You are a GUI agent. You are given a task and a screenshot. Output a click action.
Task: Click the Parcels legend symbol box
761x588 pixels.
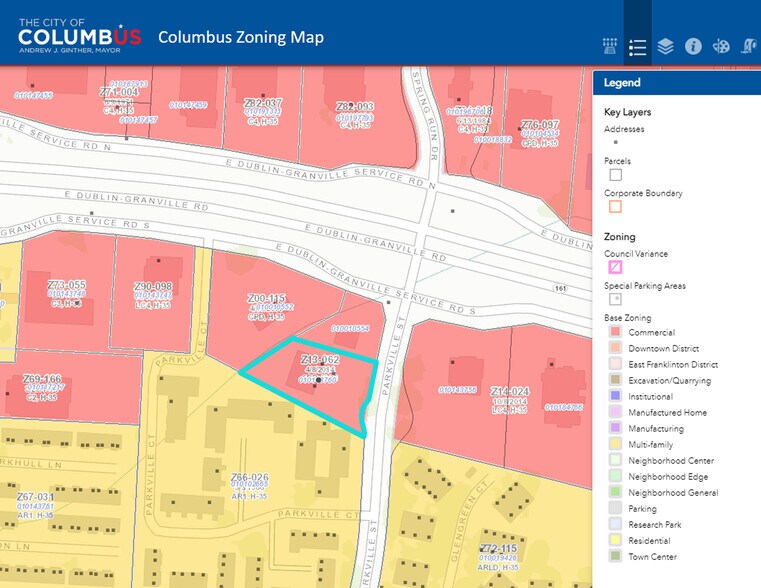615,175
